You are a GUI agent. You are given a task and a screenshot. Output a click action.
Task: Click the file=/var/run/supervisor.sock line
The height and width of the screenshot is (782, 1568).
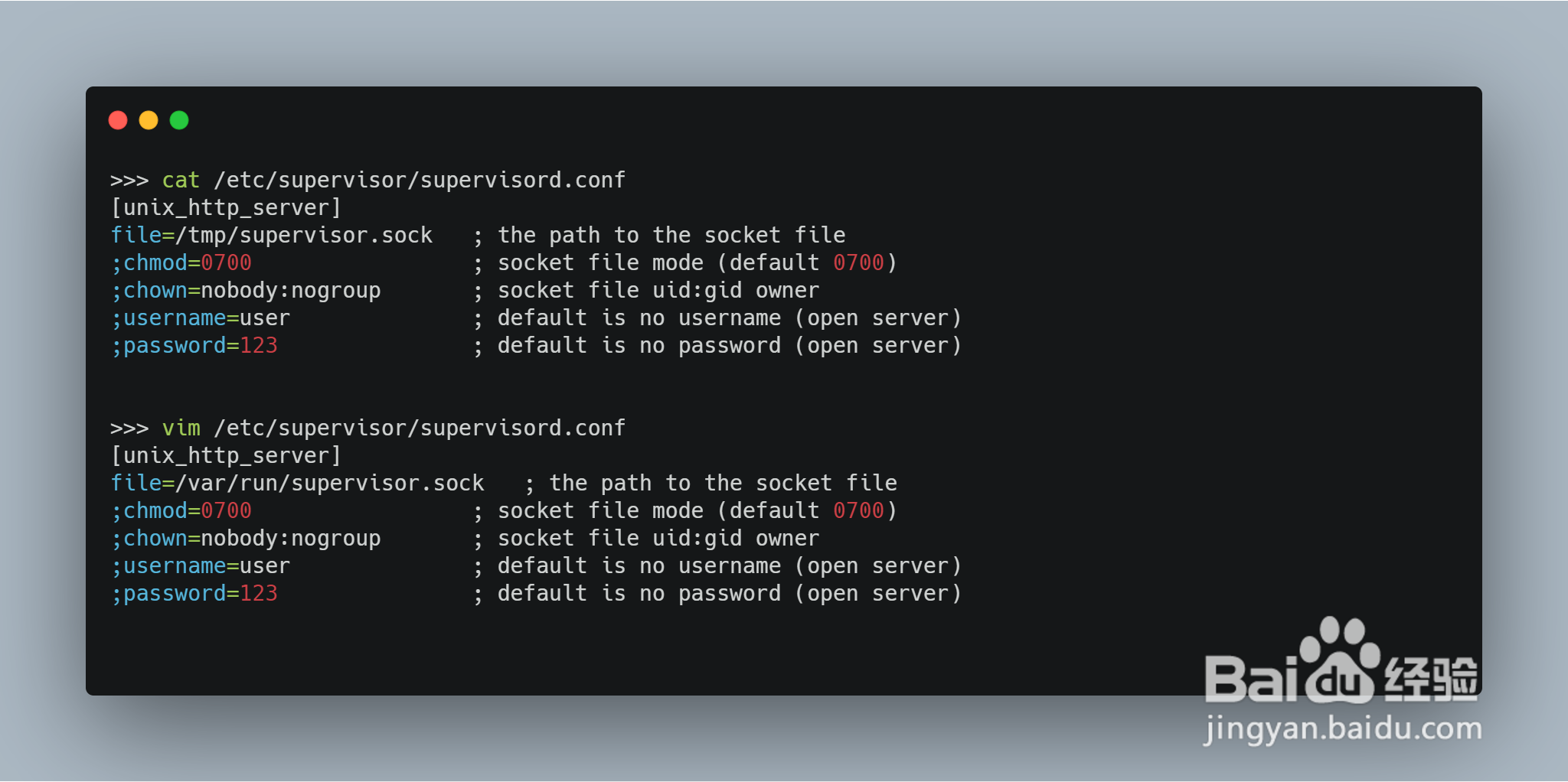tap(298, 483)
